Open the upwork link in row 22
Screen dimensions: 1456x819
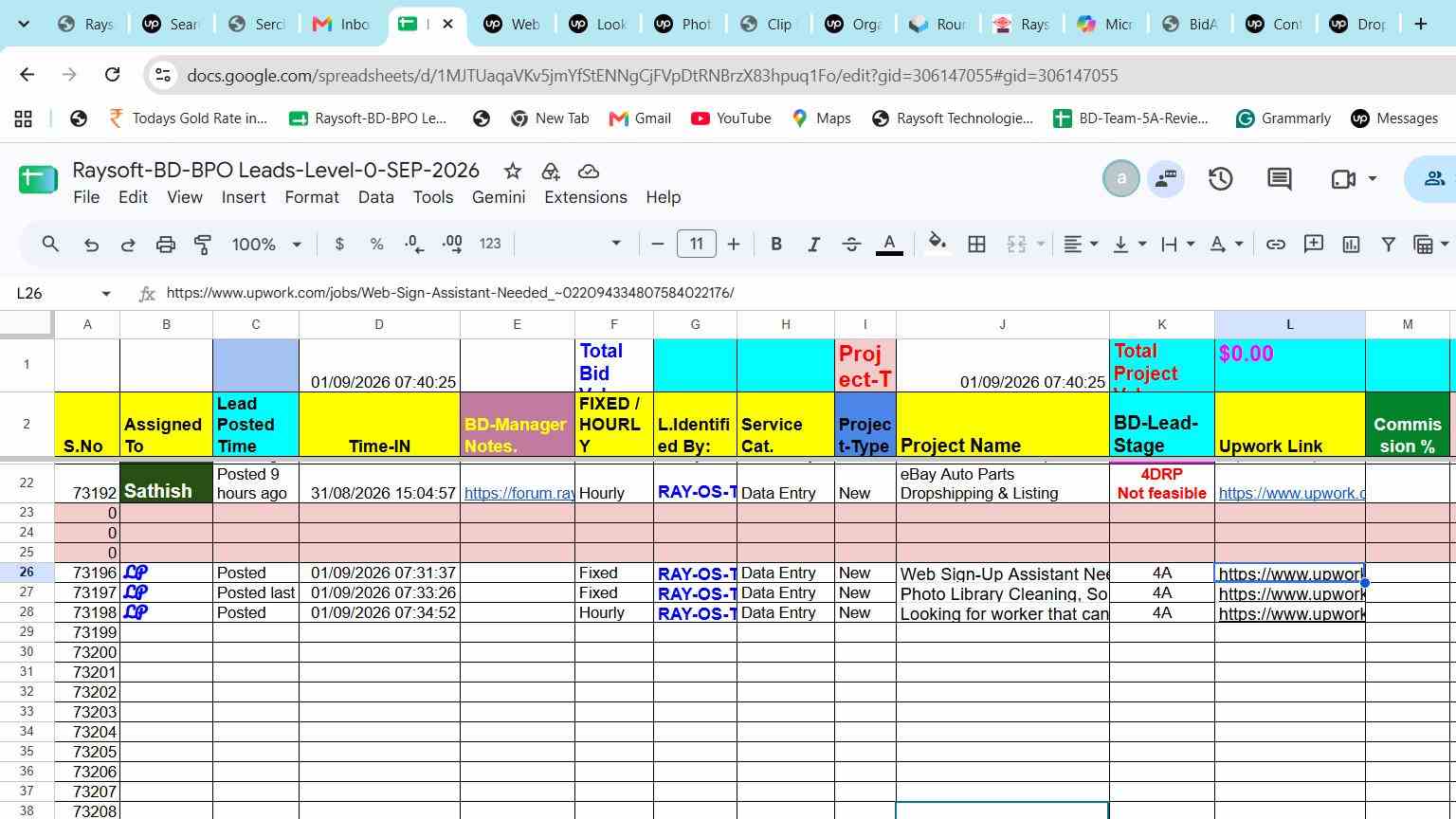pos(1291,493)
